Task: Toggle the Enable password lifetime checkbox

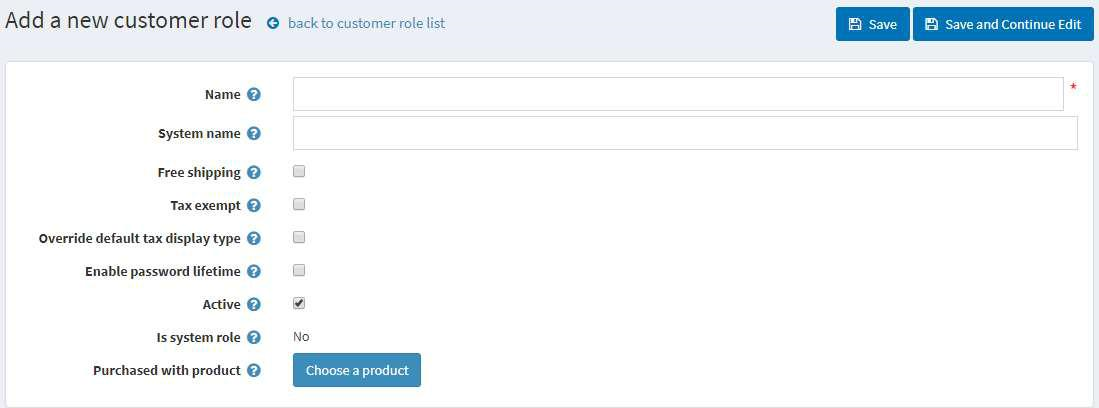Action: click(299, 270)
